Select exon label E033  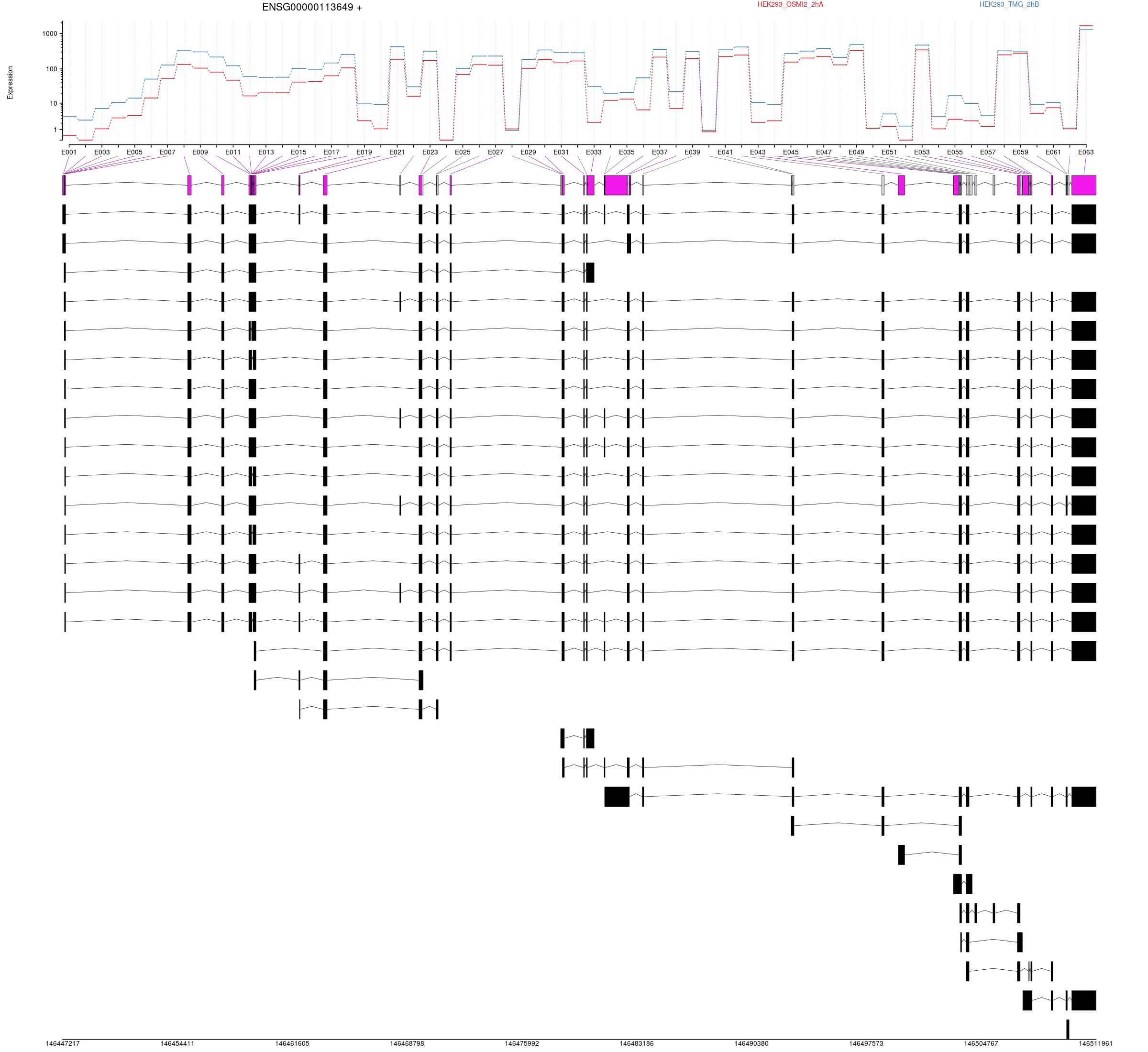(593, 152)
